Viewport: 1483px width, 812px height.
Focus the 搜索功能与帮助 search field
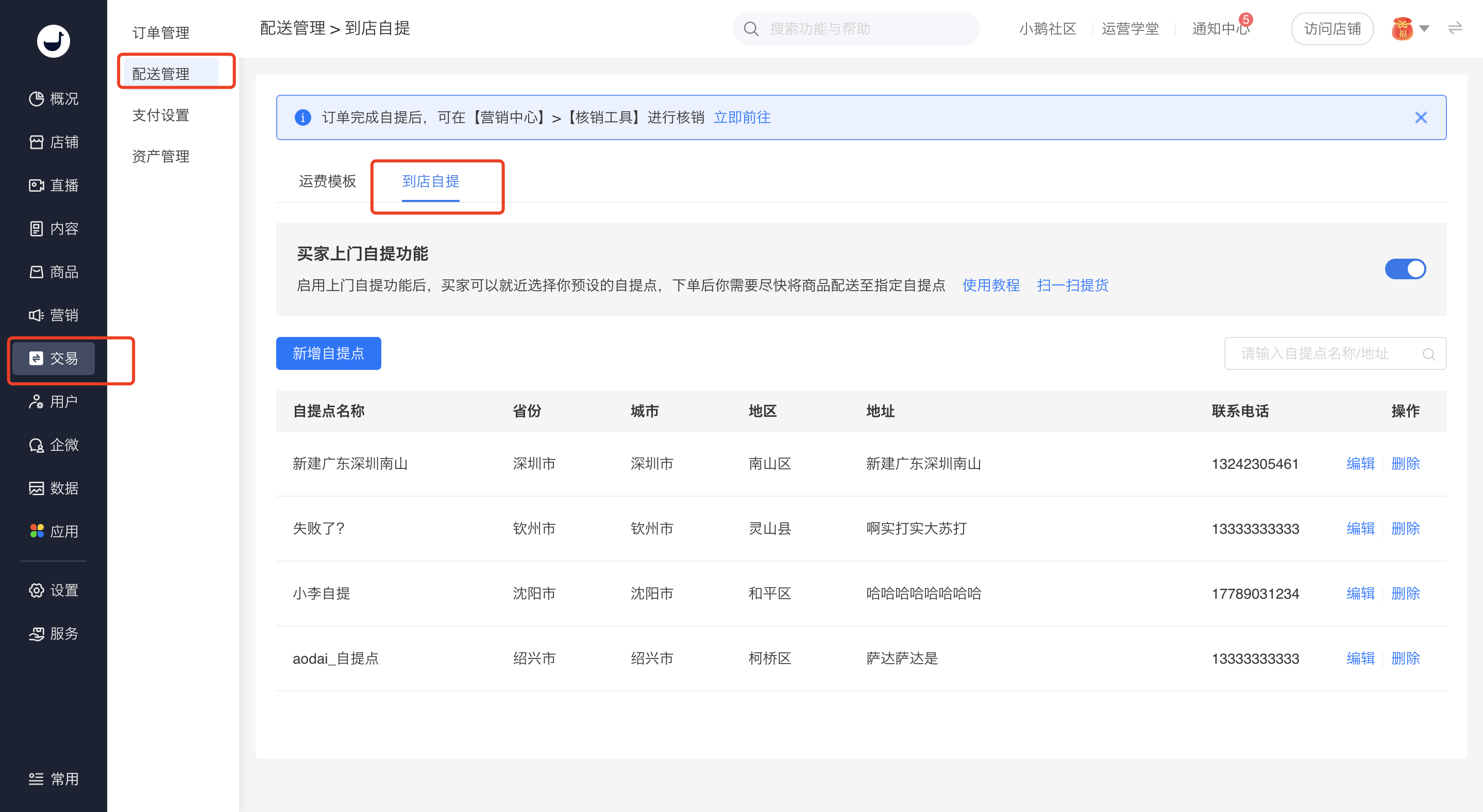[x=856, y=29]
